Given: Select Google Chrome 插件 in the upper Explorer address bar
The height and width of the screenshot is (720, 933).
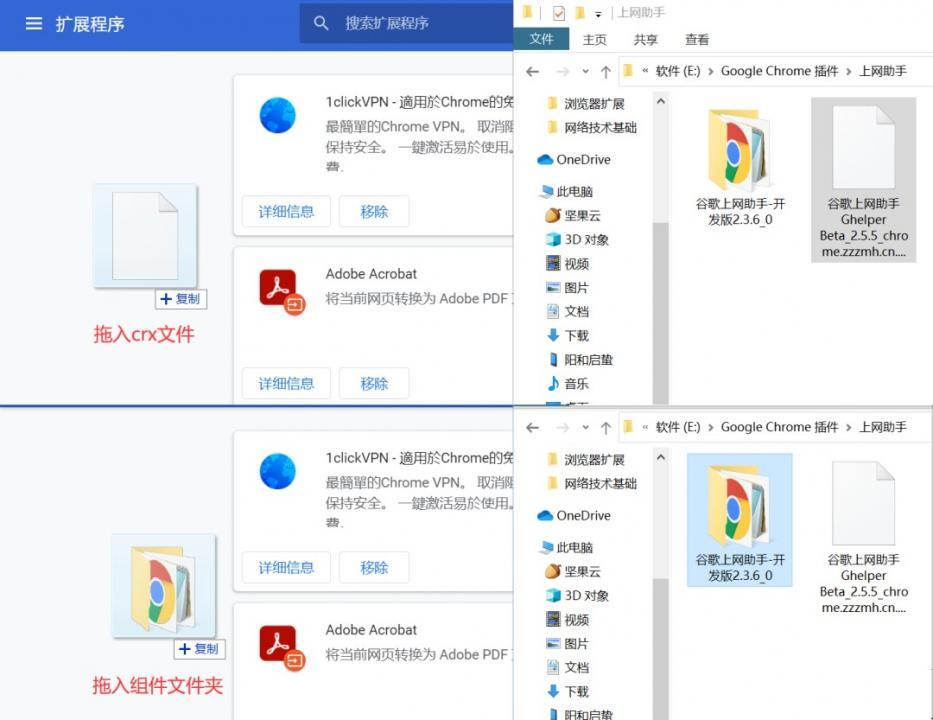Looking at the screenshot, I should (x=779, y=71).
